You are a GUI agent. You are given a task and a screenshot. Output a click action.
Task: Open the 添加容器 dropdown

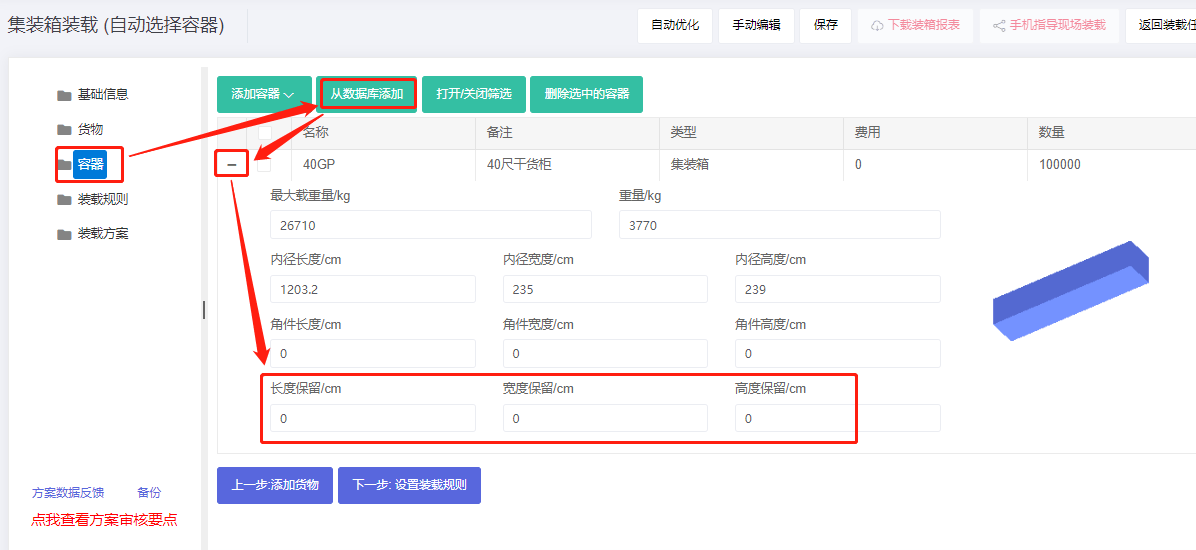[264, 95]
